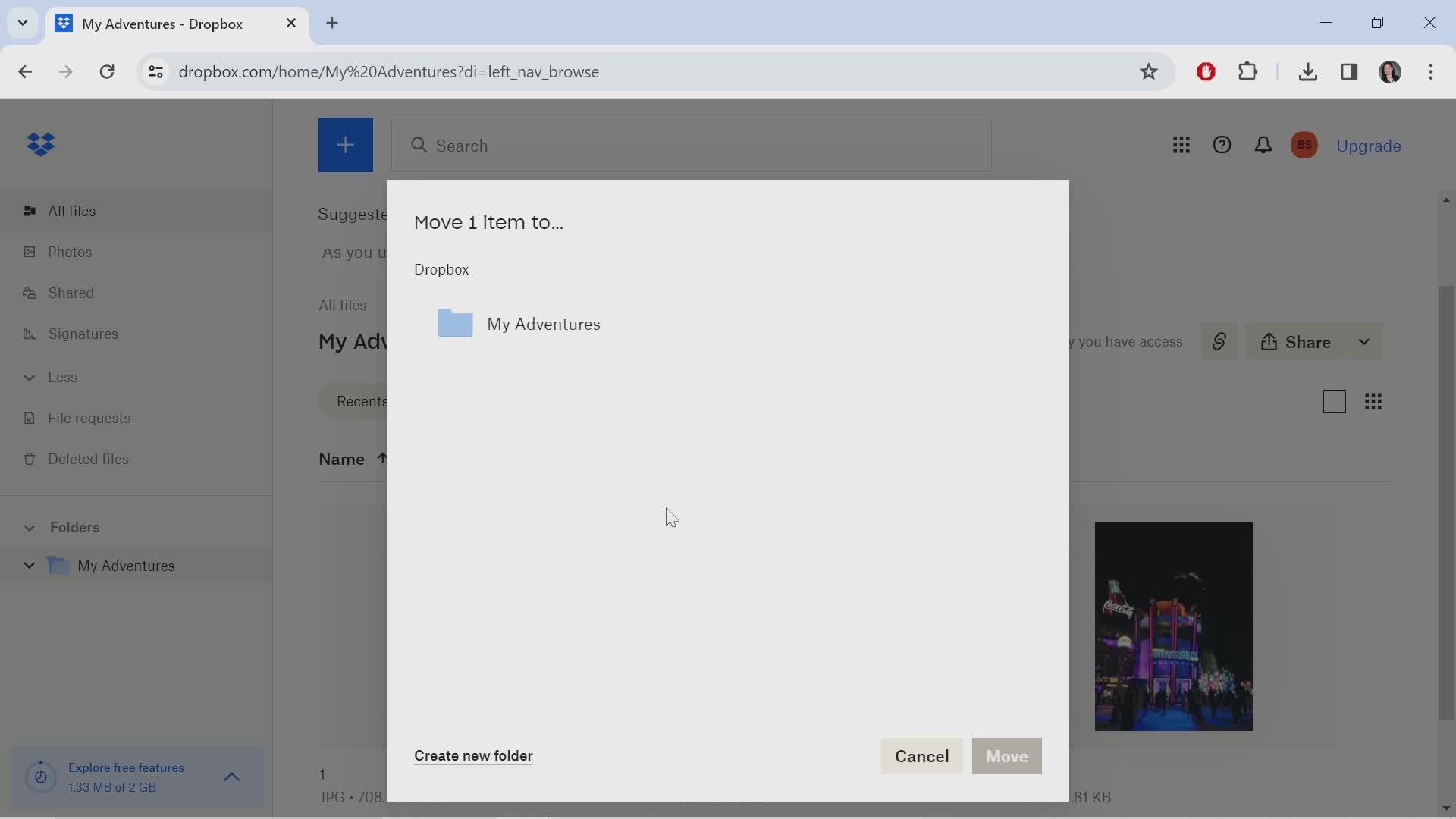Screen dimensions: 1456x819
Task: Click the help question mark icon
Action: coord(1223,145)
